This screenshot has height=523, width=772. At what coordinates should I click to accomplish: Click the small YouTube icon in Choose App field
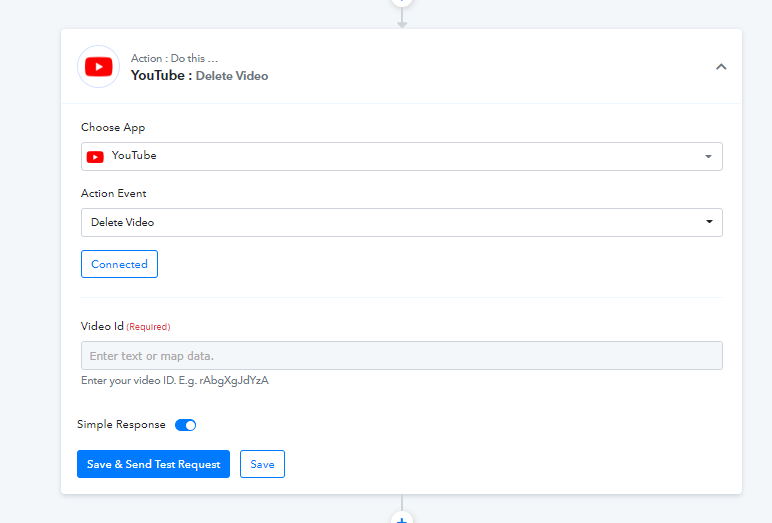[x=95, y=157]
